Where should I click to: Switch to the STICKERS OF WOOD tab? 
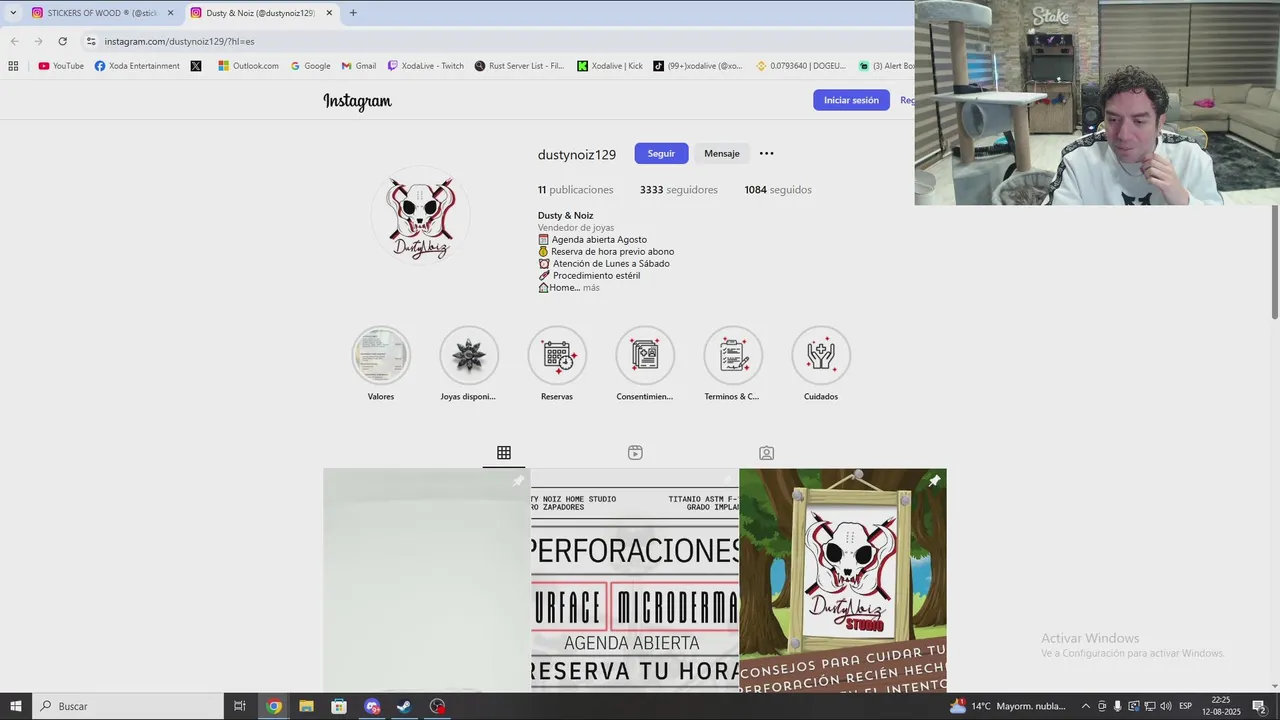(102, 13)
